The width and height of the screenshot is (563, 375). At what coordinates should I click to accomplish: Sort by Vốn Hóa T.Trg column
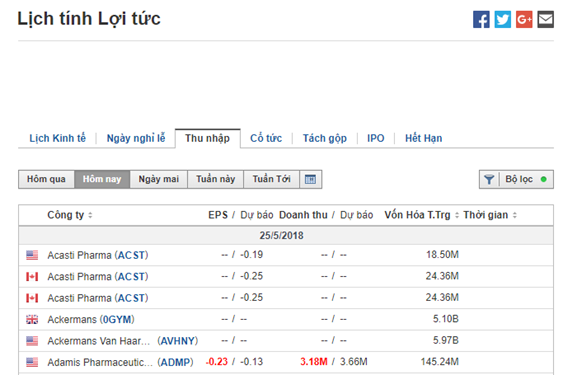(422, 215)
